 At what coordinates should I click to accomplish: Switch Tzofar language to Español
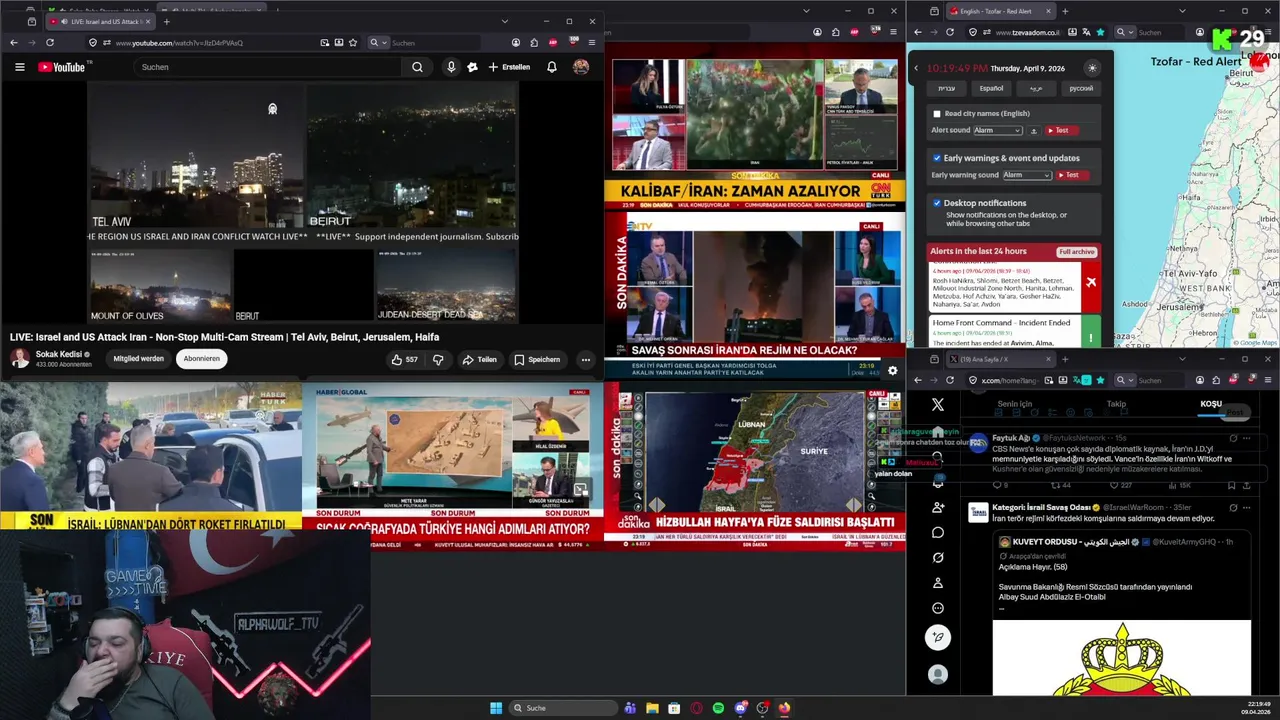point(991,88)
